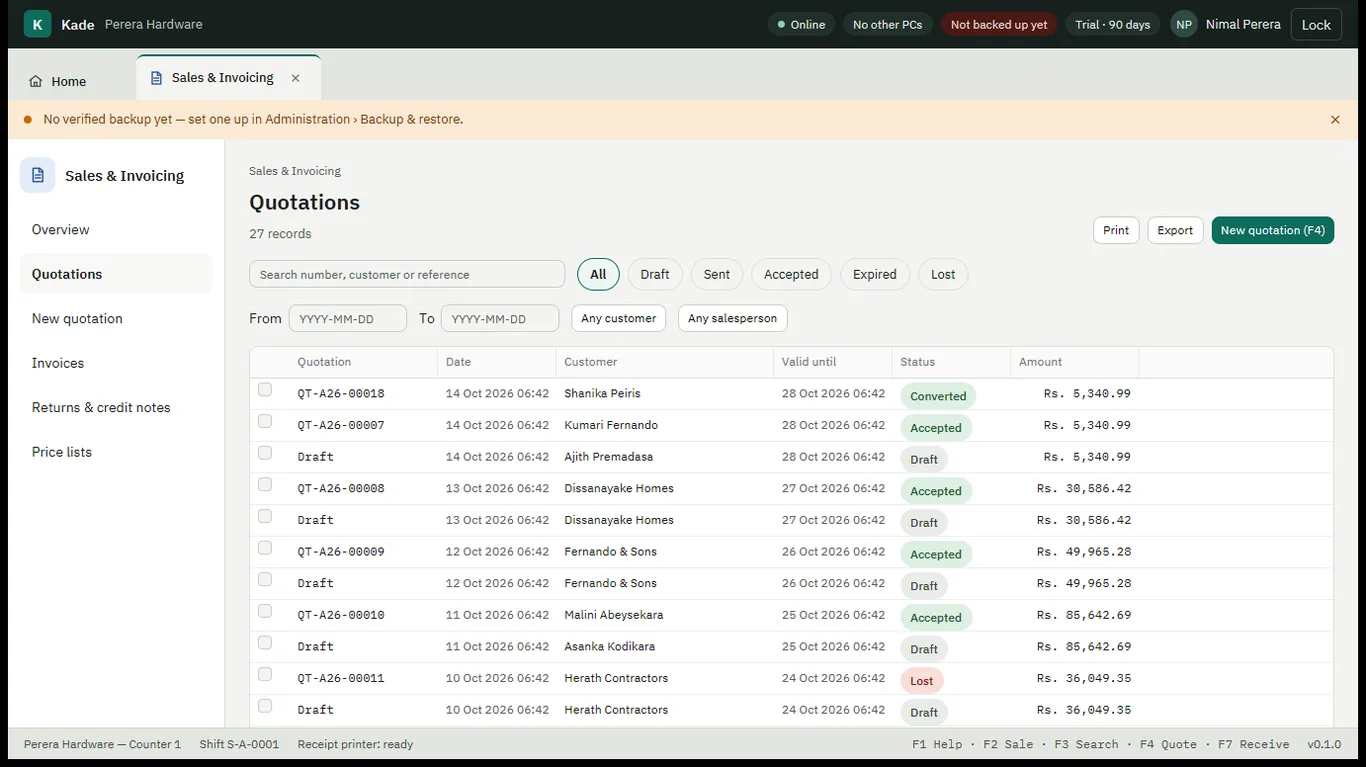Click the Kade logo icon
This screenshot has width=1366, height=767.
coord(37,24)
